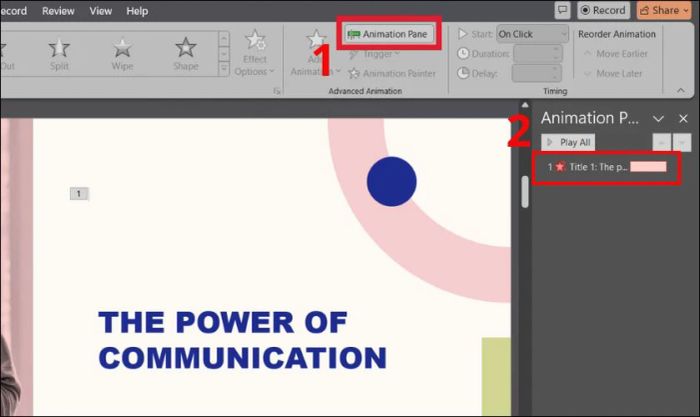Click the Animation Painter tool
Viewport: 700px width, 417px height.
click(x=392, y=73)
